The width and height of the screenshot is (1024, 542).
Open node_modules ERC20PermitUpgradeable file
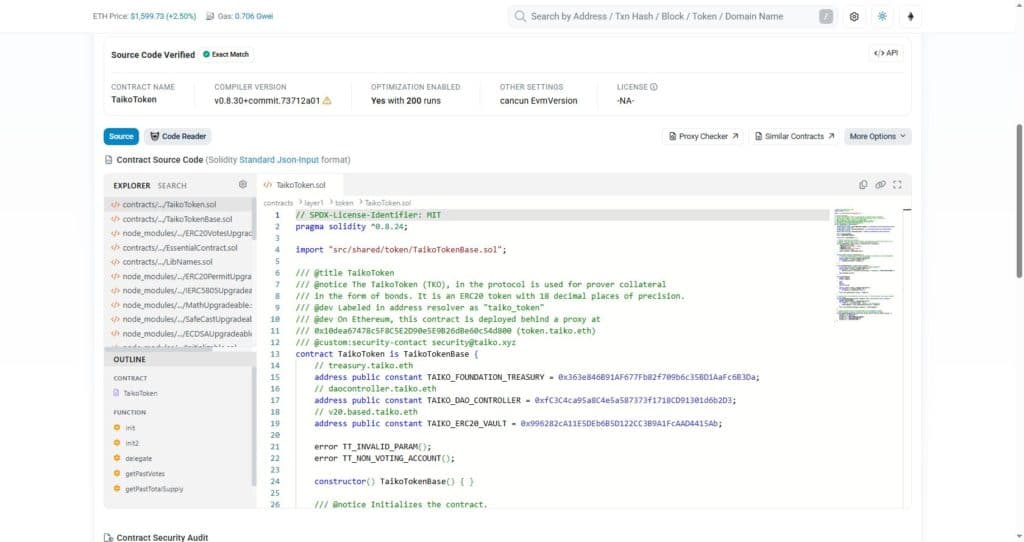coord(180,276)
